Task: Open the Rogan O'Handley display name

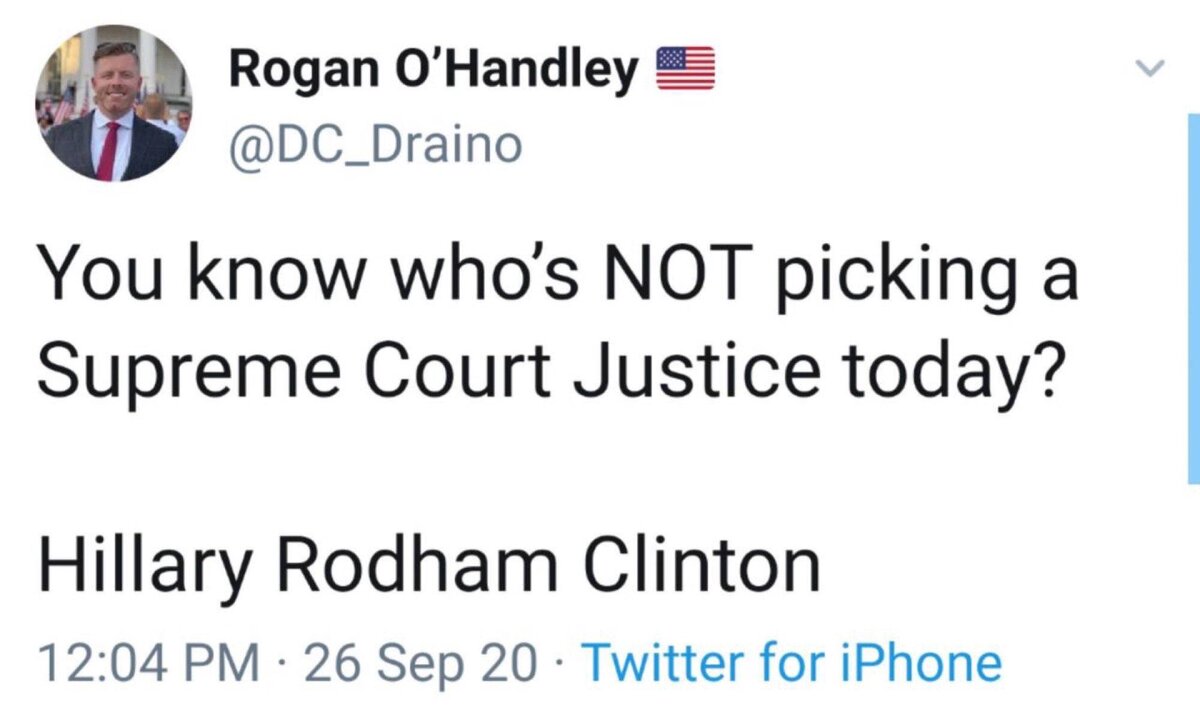Action: 434,70
